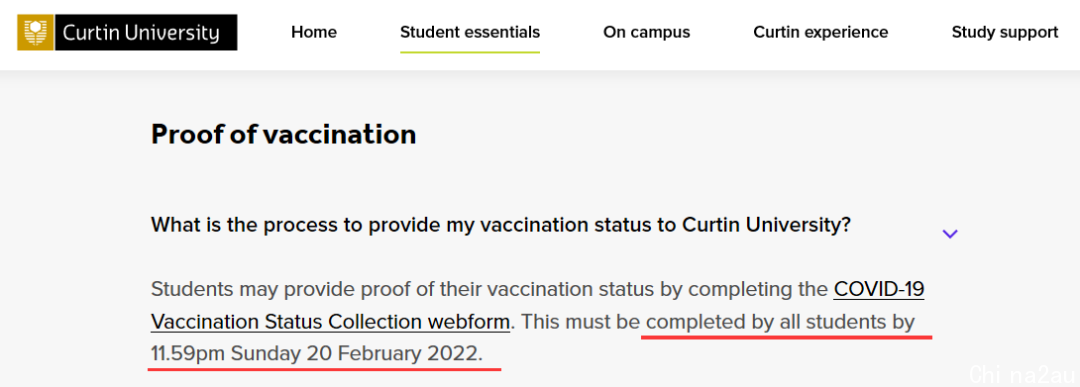Image resolution: width=1080 pixels, height=387 pixels.
Task: Collapse the vaccination status question with purple chevron
Action: [950, 234]
